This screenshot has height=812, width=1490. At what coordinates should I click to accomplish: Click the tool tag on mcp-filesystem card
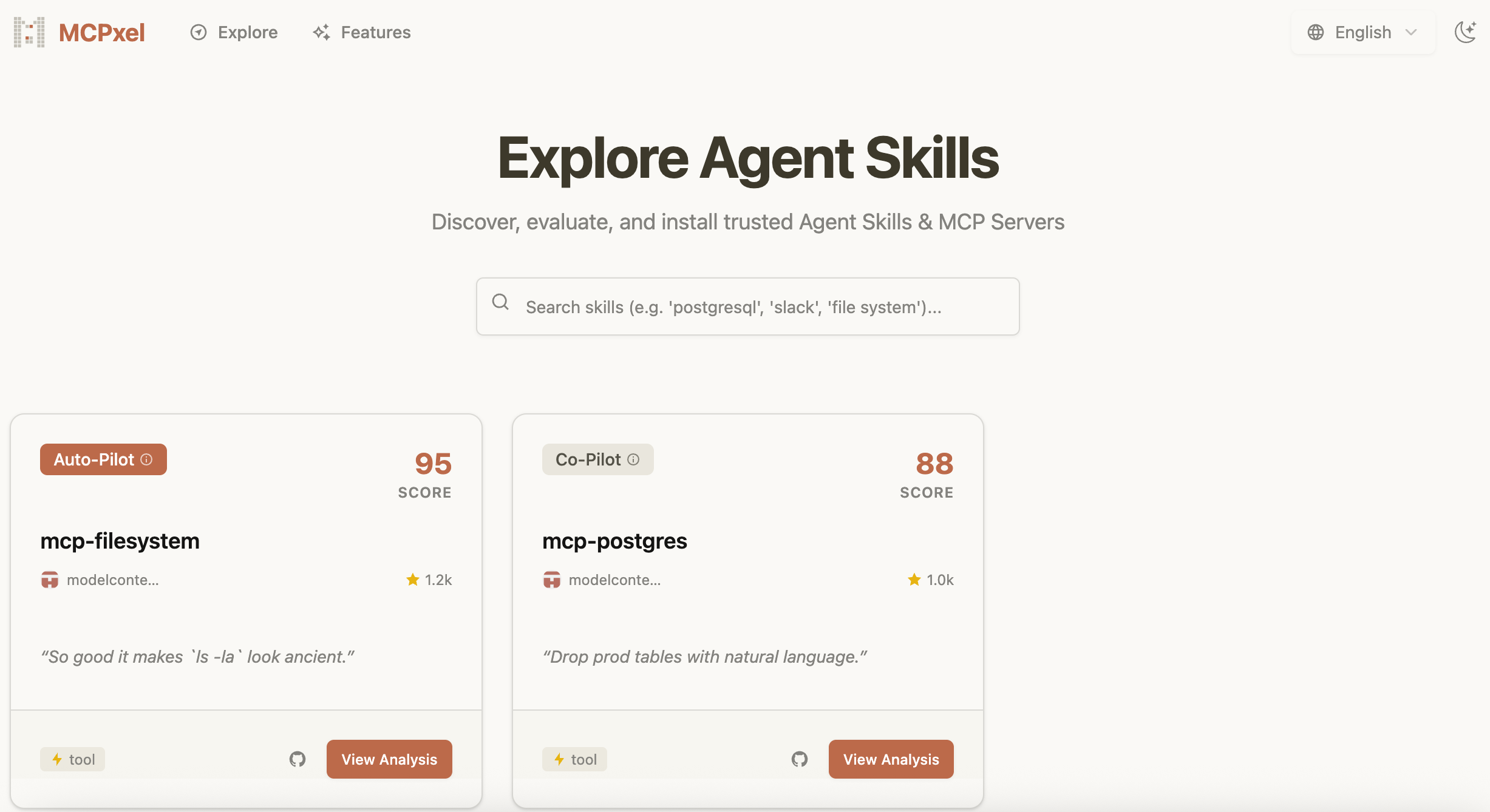point(73,759)
